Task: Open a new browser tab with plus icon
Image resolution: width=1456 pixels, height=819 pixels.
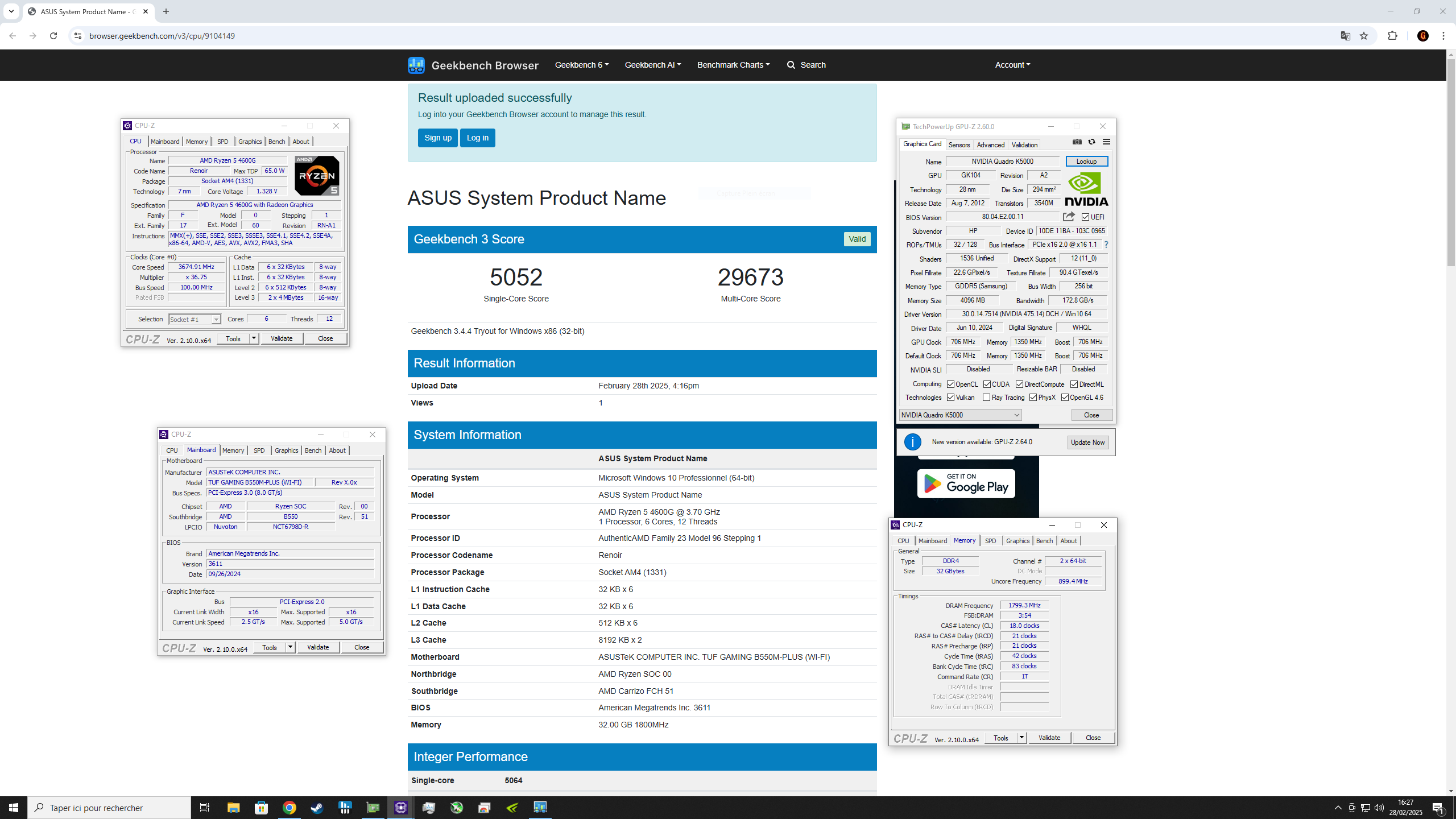Action: (x=166, y=11)
